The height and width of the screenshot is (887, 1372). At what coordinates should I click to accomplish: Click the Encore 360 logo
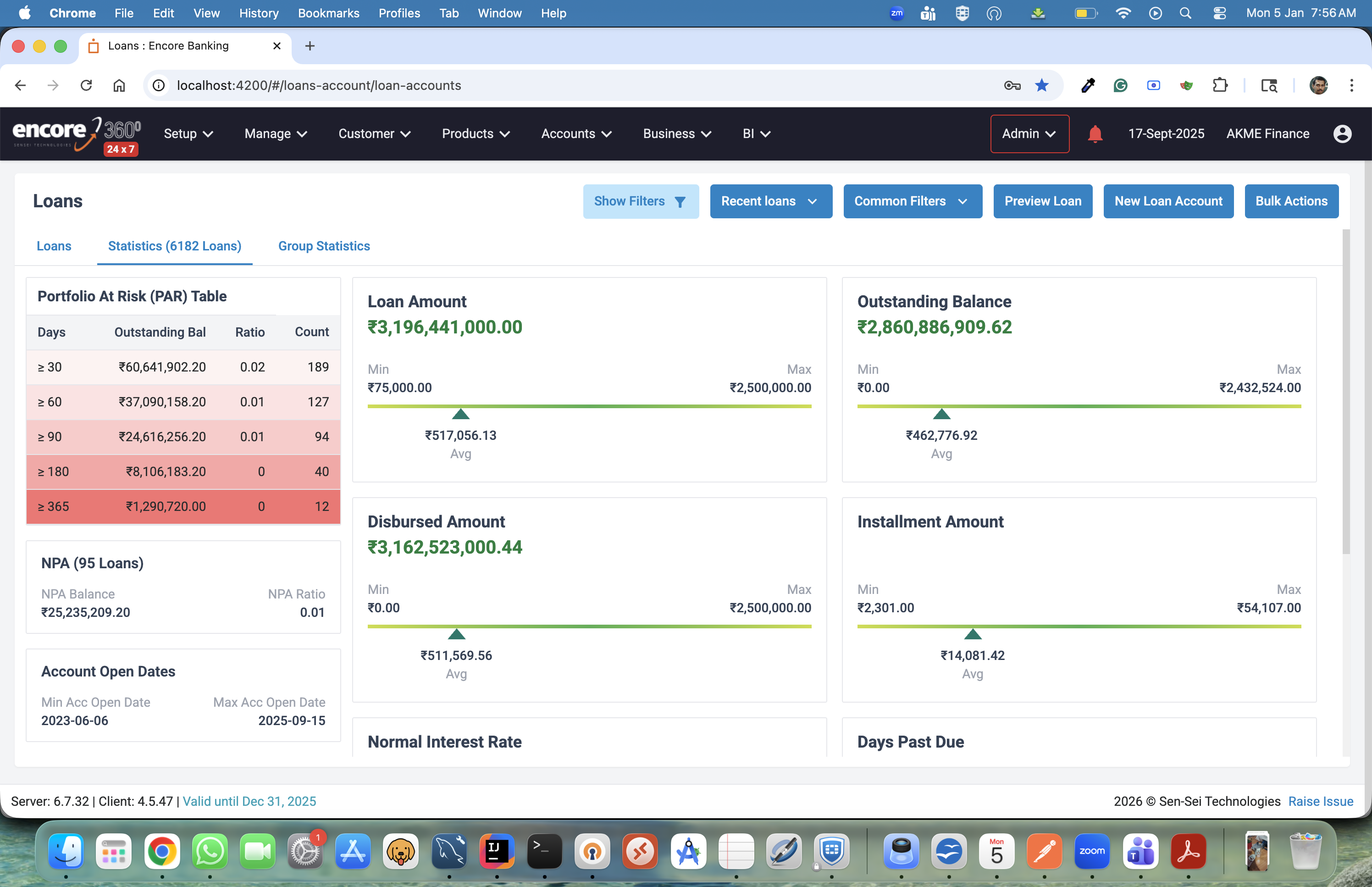pyautogui.click(x=76, y=134)
